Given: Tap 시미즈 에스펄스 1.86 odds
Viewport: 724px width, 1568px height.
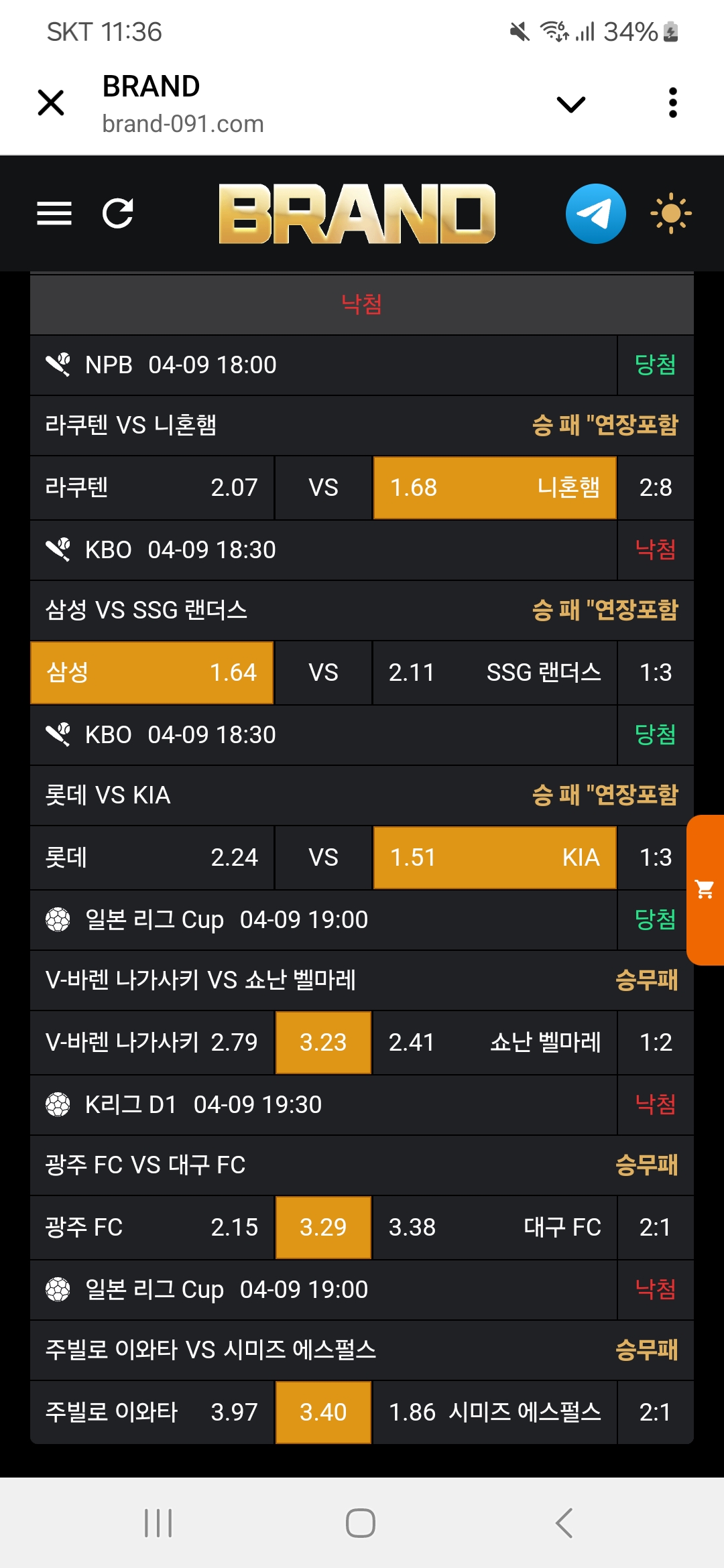Looking at the screenshot, I should (495, 1413).
